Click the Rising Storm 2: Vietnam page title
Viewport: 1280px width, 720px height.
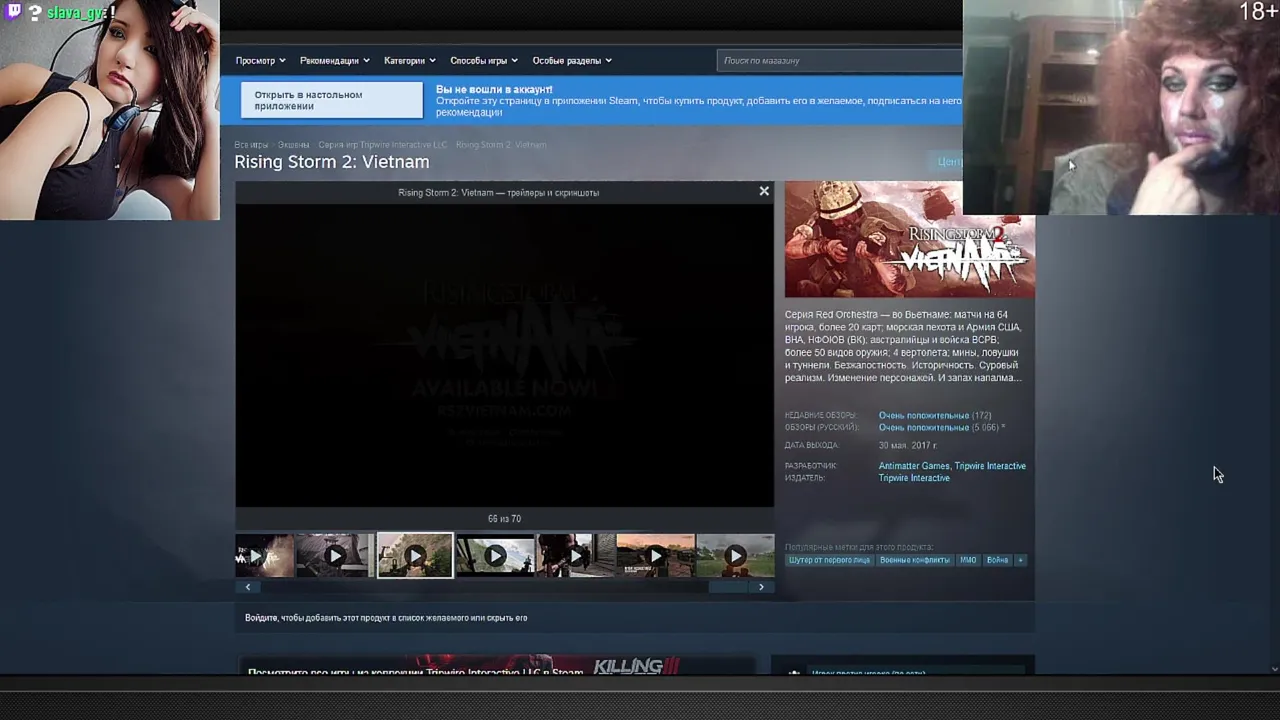click(x=332, y=162)
